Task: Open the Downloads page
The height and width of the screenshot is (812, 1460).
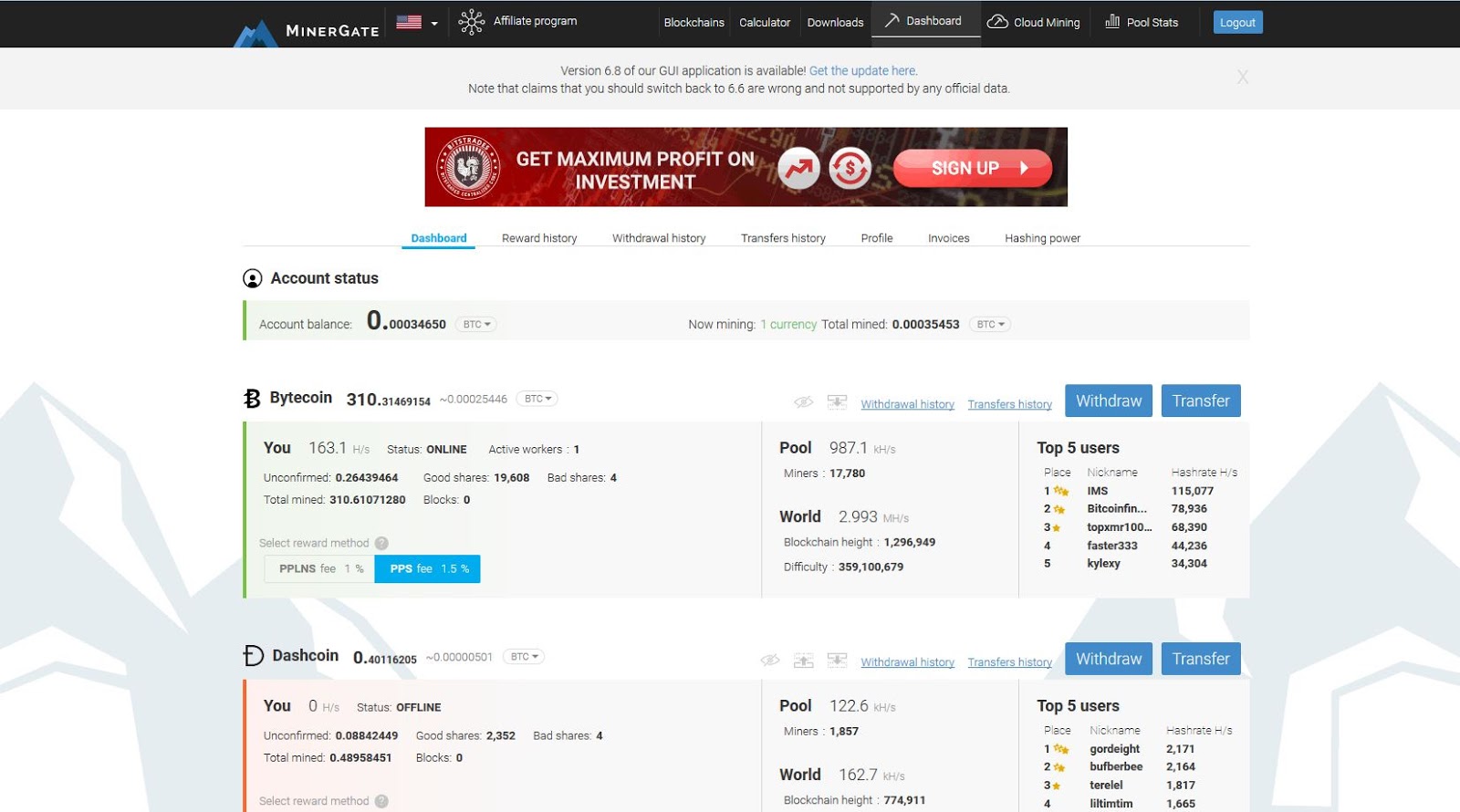Action: click(x=835, y=23)
